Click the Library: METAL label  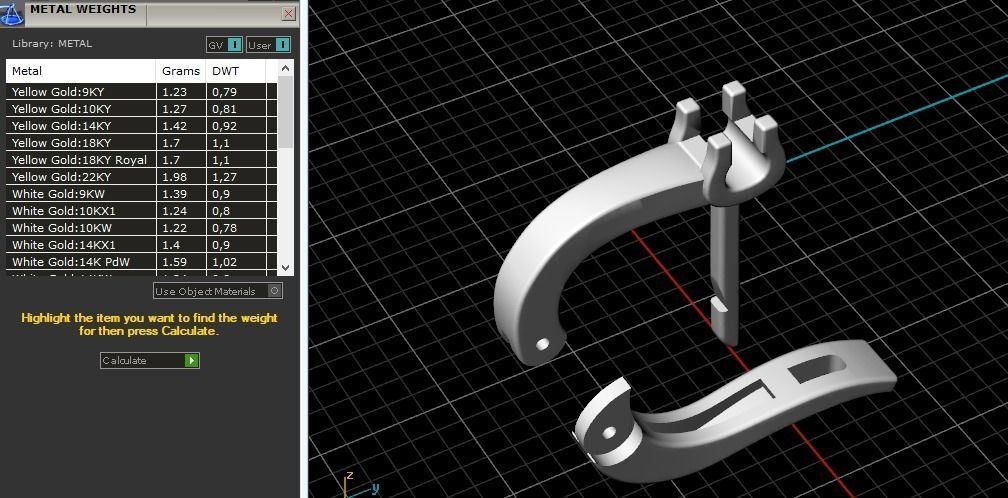[x=52, y=44]
